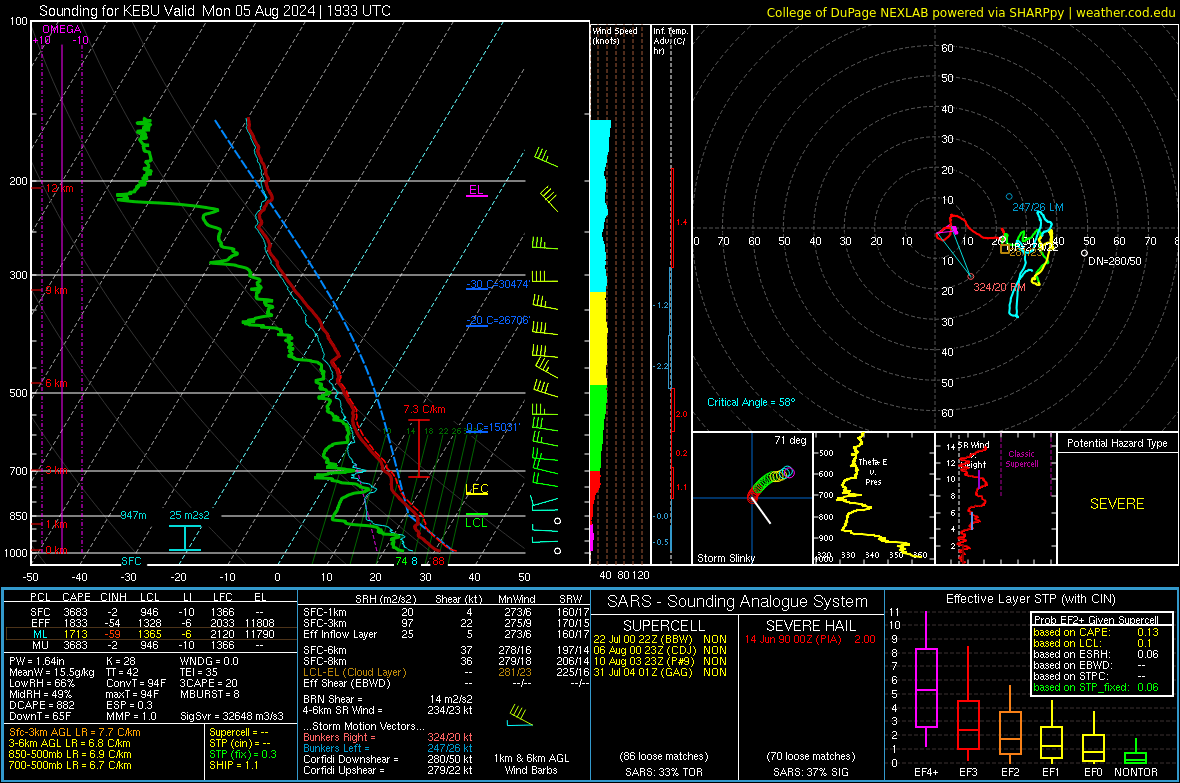This screenshot has height=783, width=1180.
Task: Click the green LCL marker on skew-T
Action: pyautogui.click(x=476, y=523)
